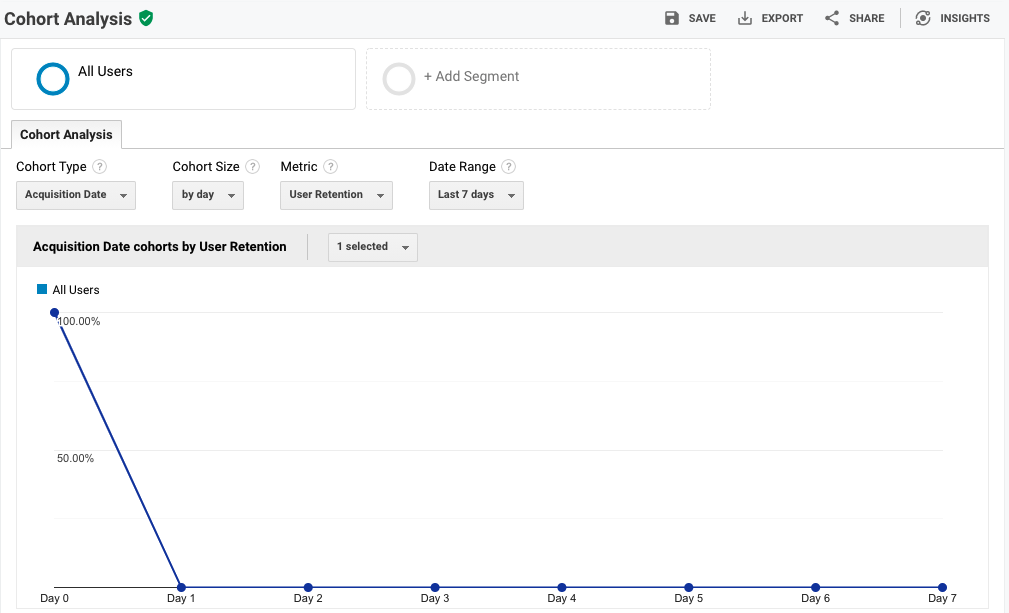Toggle the All Users legend entry

pyautogui.click(x=67, y=290)
